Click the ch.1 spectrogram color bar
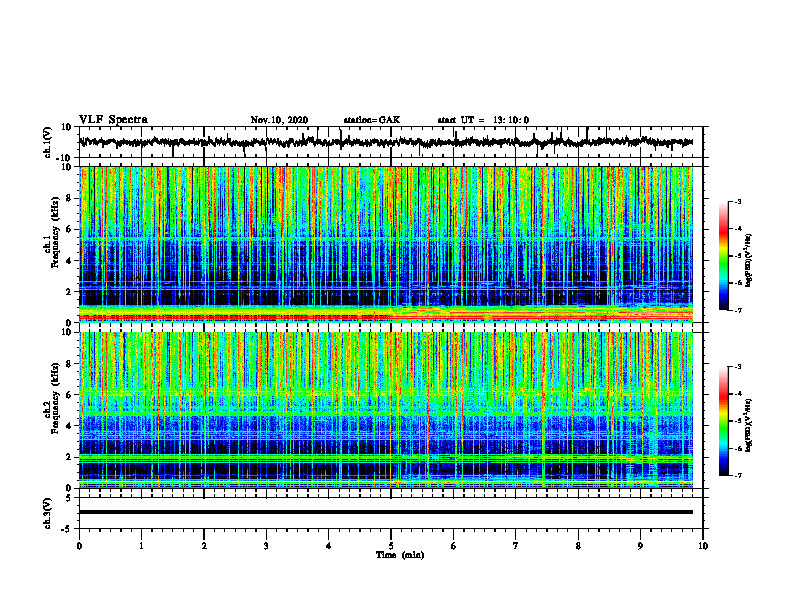This screenshot has height=612, width=792. 723,256
